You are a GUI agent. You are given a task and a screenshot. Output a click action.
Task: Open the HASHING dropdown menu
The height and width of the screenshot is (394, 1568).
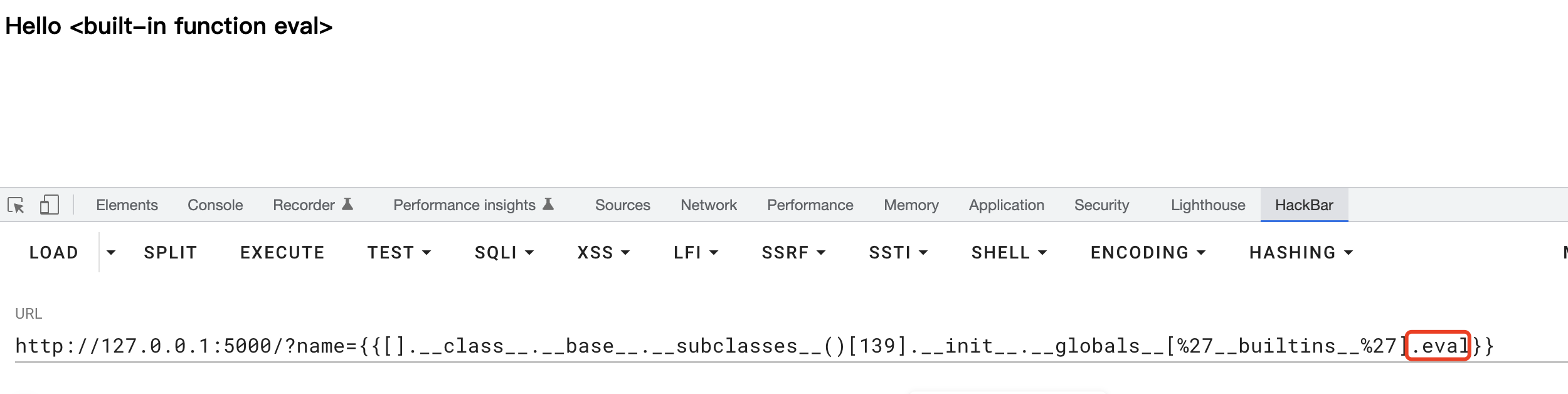1300,253
